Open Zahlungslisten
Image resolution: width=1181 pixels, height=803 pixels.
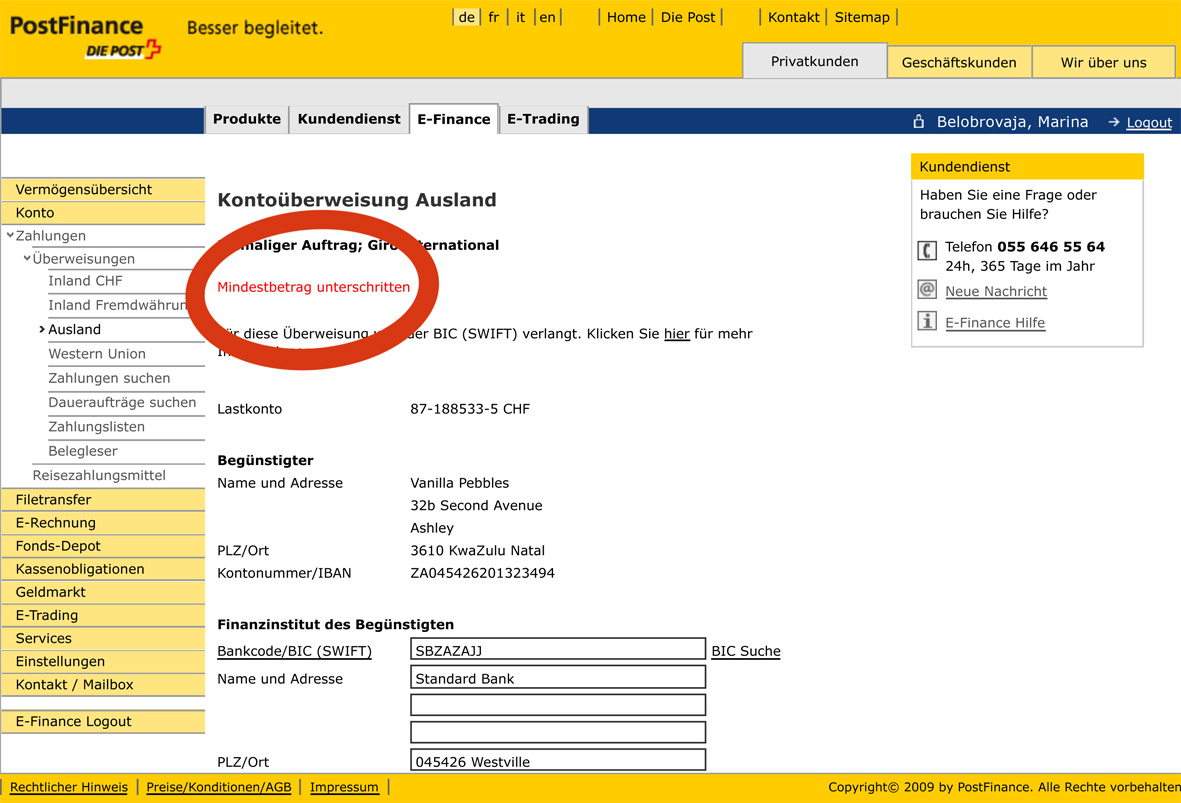[96, 426]
